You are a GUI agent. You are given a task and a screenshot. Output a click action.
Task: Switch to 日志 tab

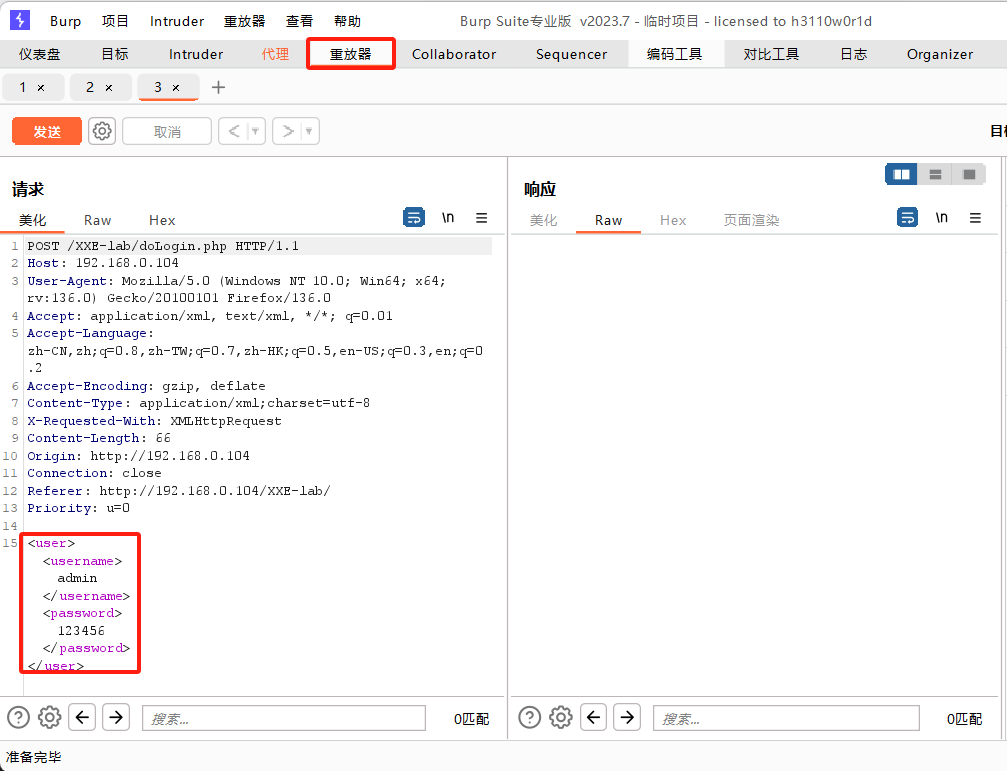pos(854,54)
